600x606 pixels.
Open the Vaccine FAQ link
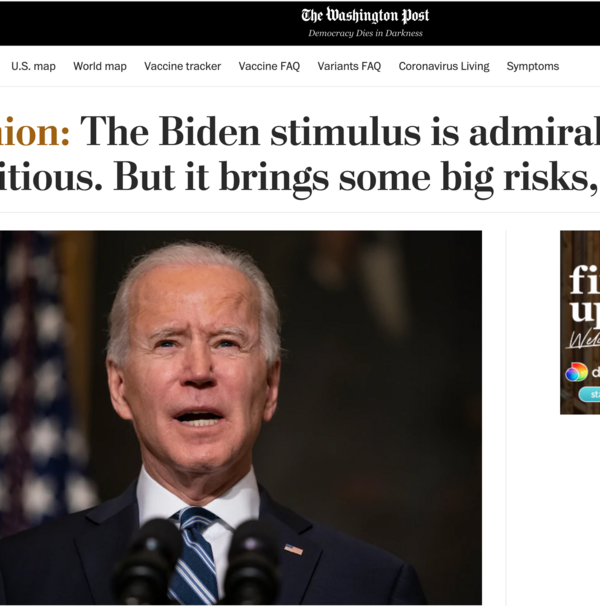pos(269,66)
